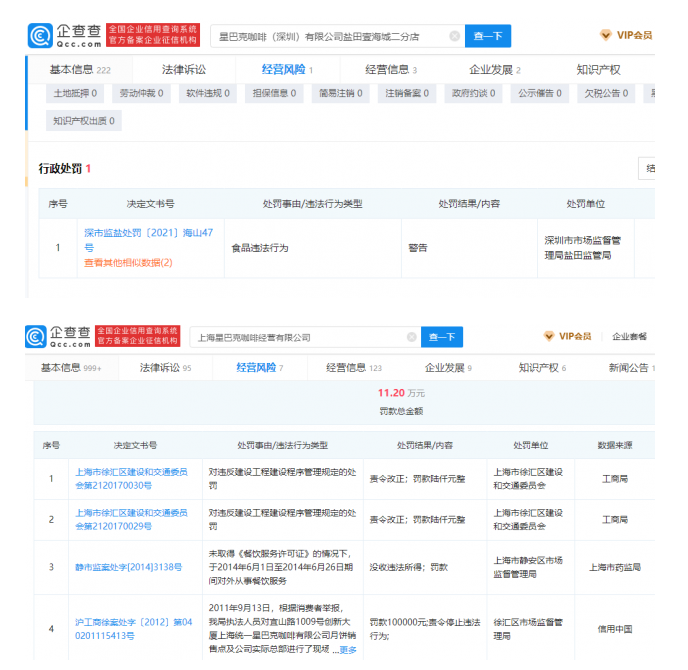This screenshot has width=688, height=670.
Task: Open the 企业发展 2 tab
Action: click(x=494, y=70)
